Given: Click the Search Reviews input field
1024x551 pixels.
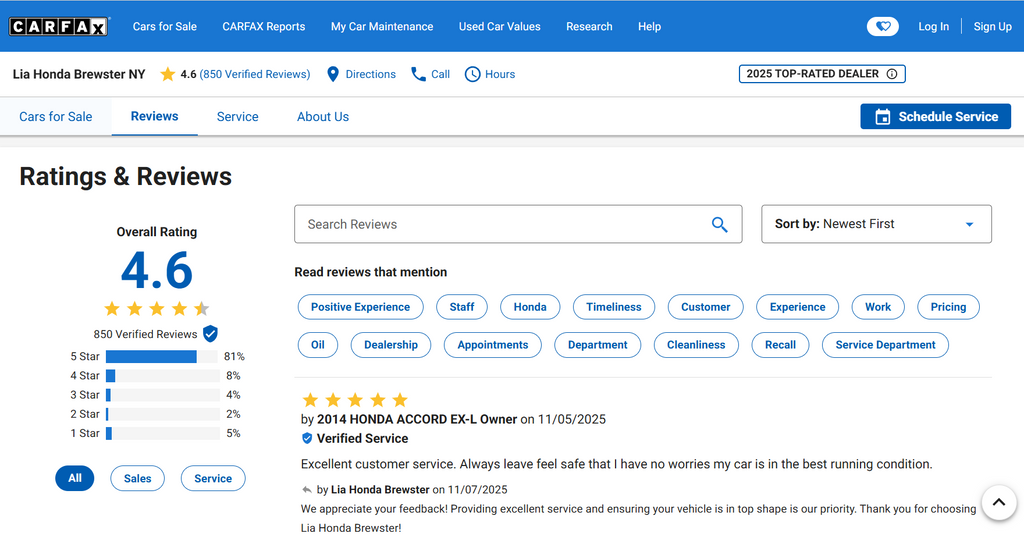Looking at the screenshot, I should [x=500, y=224].
